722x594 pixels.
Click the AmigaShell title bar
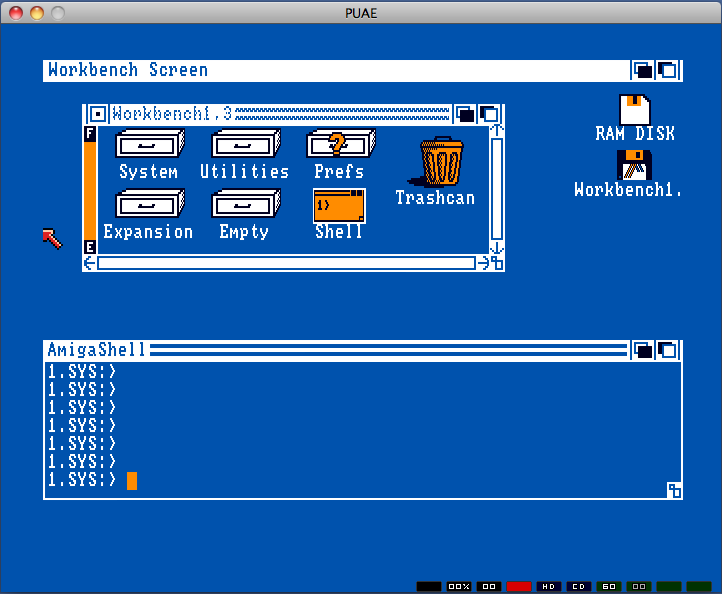pyautogui.click(x=337, y=350)
